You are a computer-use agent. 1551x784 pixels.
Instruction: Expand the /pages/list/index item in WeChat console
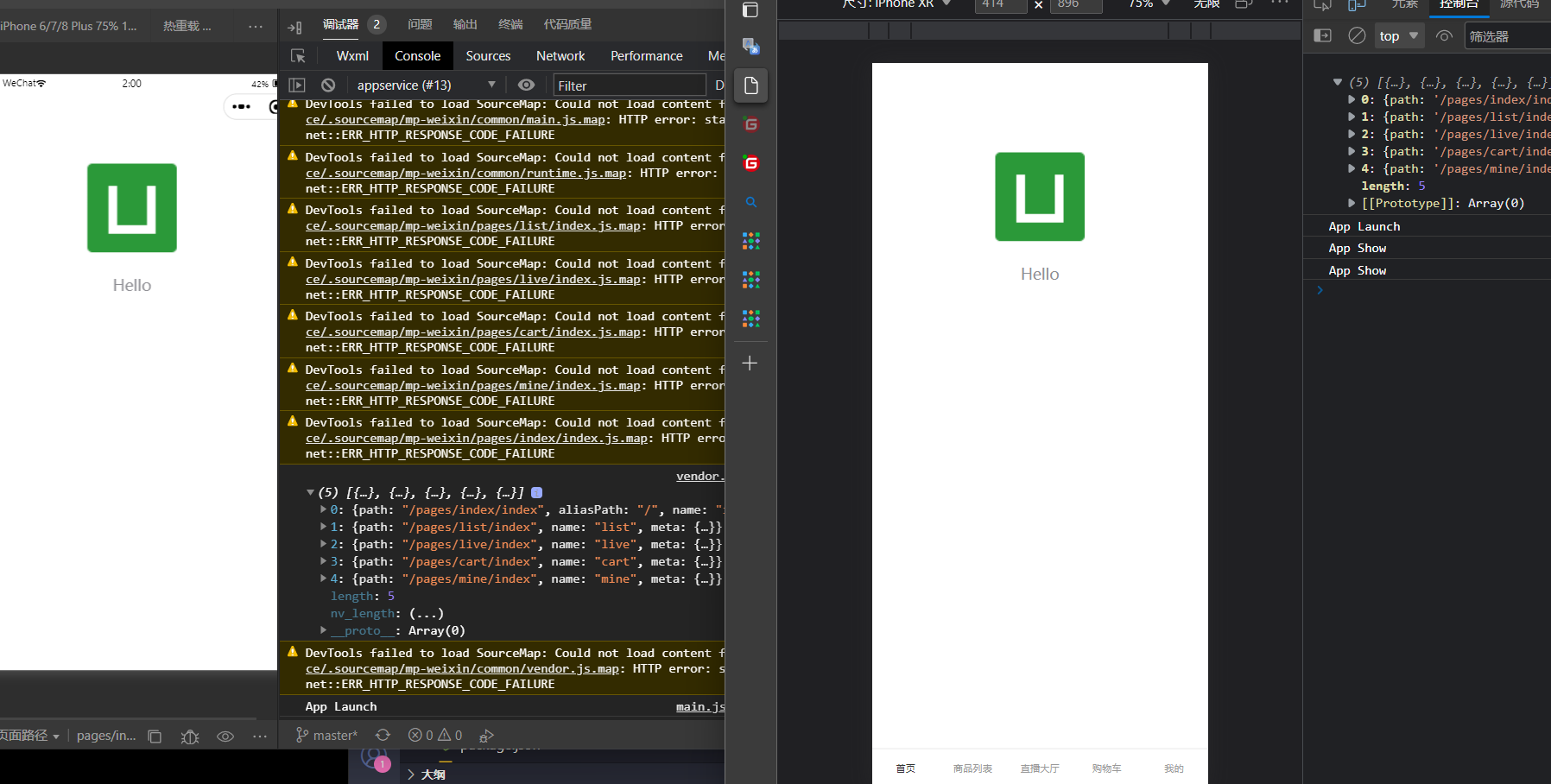coord(323,527)
